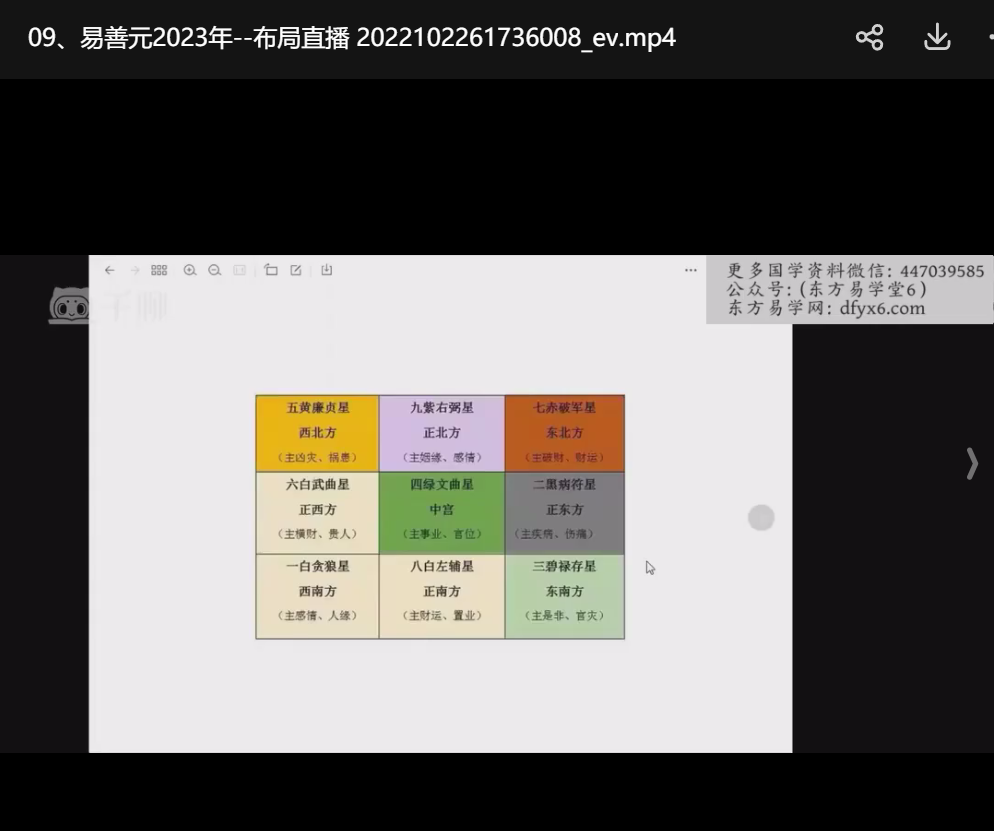Viewport: 994px width, 831px height.
Task: Click the save-image icon in the viewer toolbar
Action: coord(327,270)
